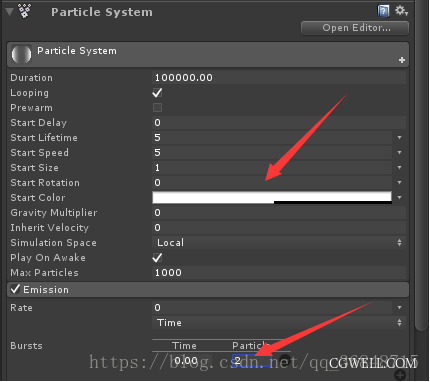This screenshot has width=430, height=382.
Task: Click the Start Lifetime value field
Action: click(272, 138)
